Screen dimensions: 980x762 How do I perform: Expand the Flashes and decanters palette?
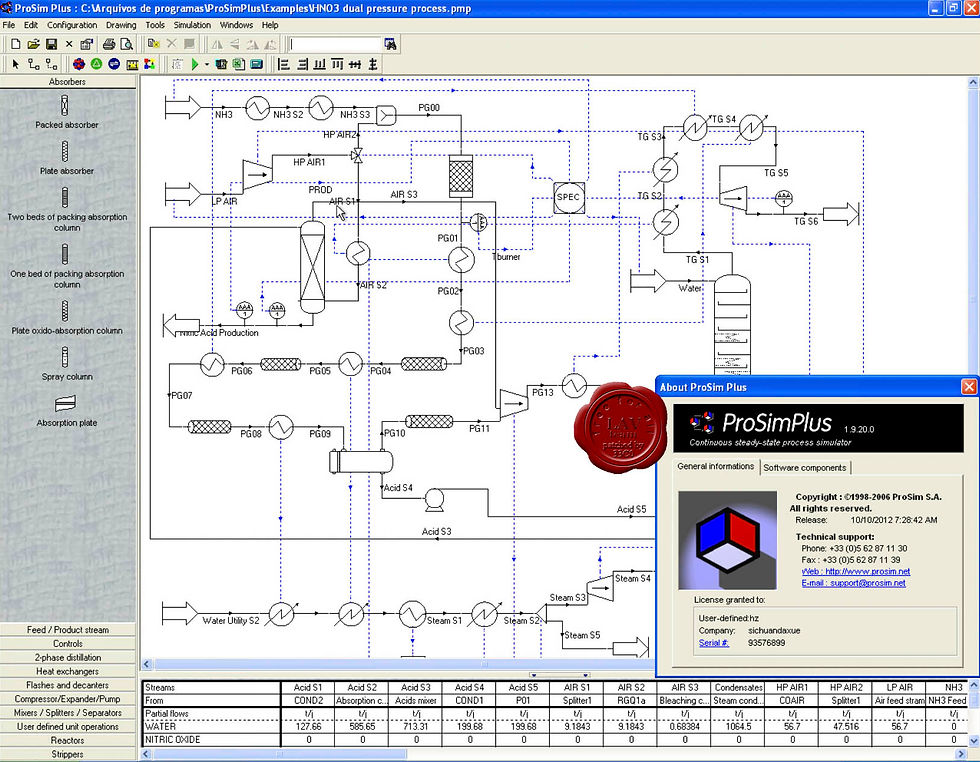pos(68,684)
